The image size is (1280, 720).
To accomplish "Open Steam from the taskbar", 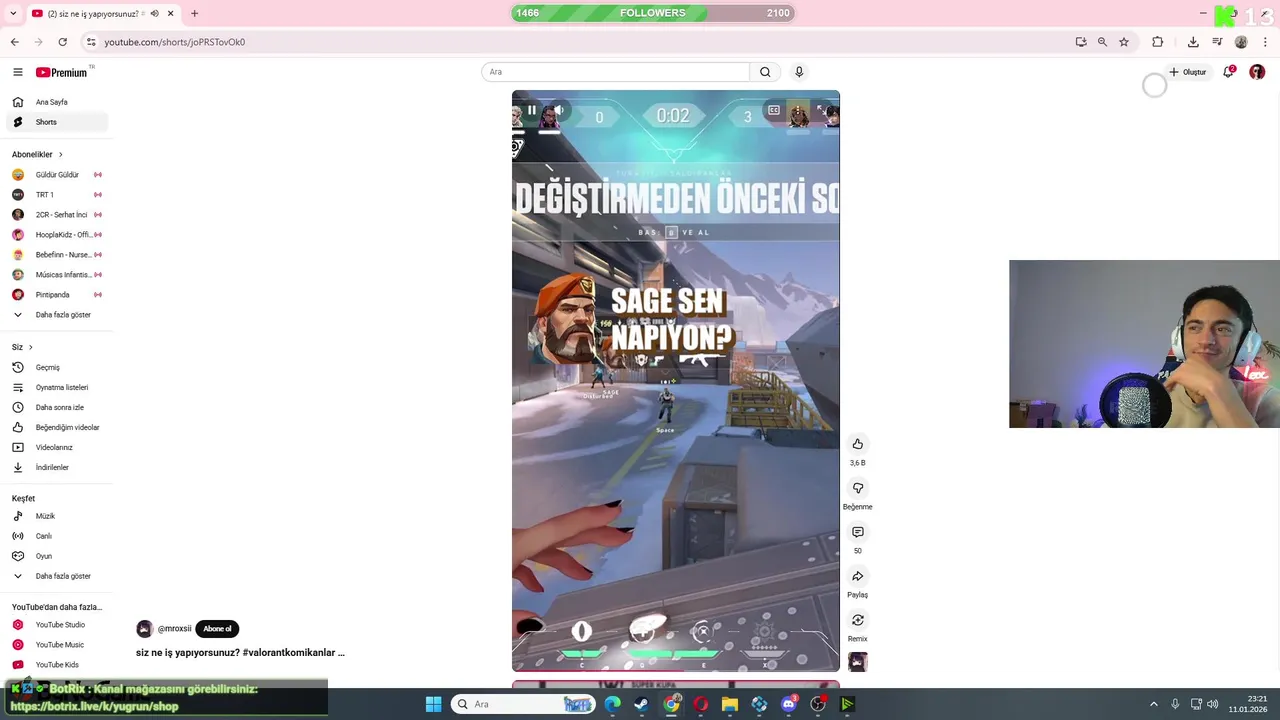I will click(x=642, y=704).
